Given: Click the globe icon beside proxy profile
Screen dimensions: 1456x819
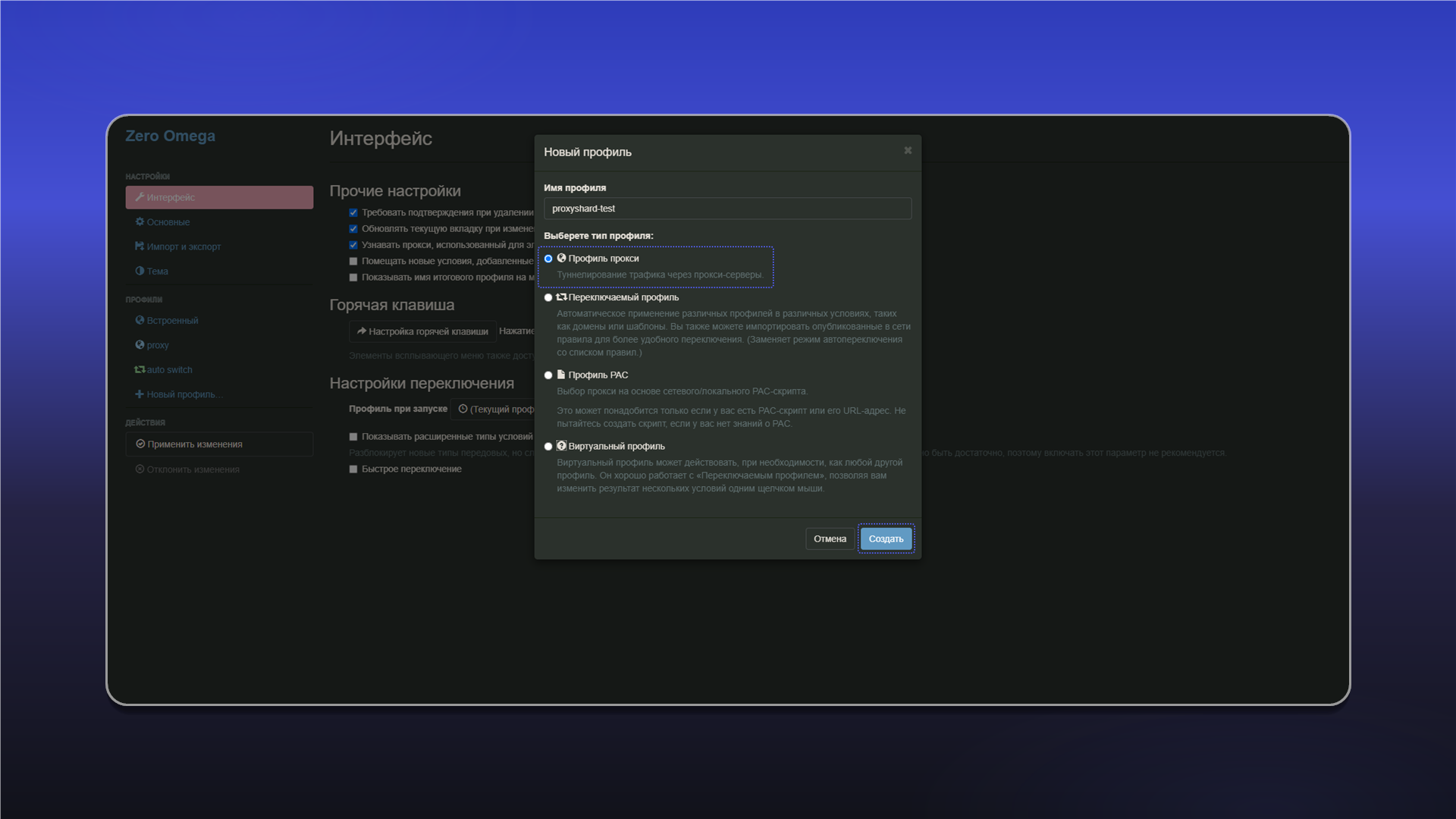Looking at the screenshot, I should click(x=140, y=345).
